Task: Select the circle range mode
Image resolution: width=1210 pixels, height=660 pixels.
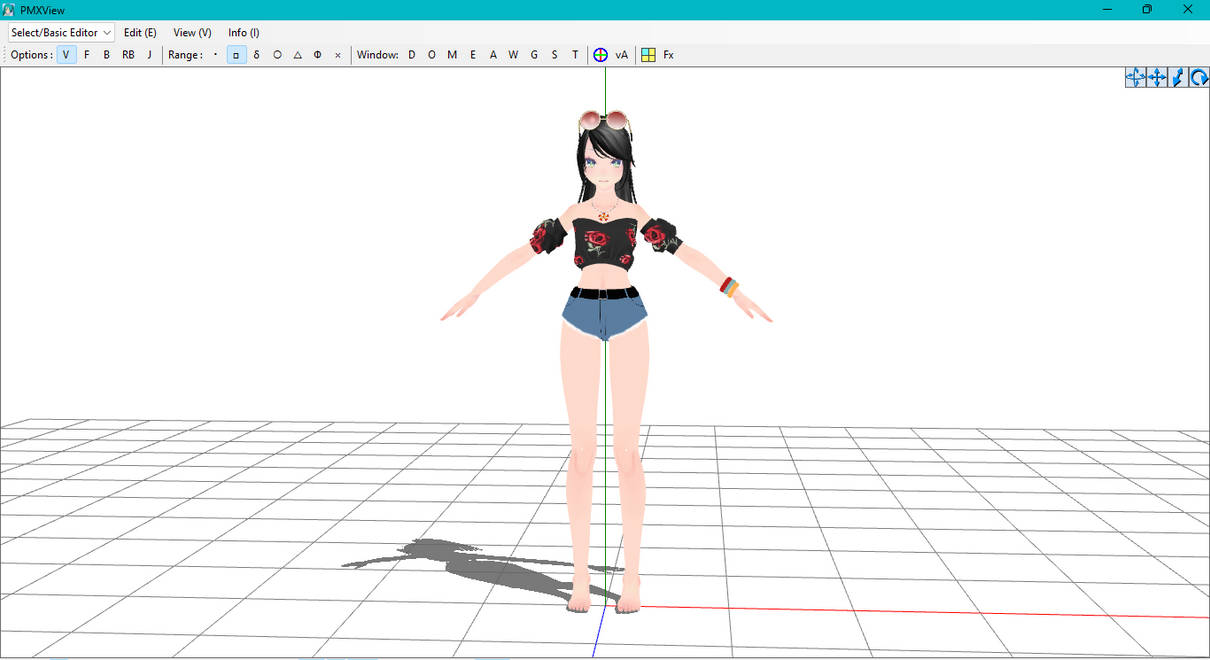Action: point(277,55)
